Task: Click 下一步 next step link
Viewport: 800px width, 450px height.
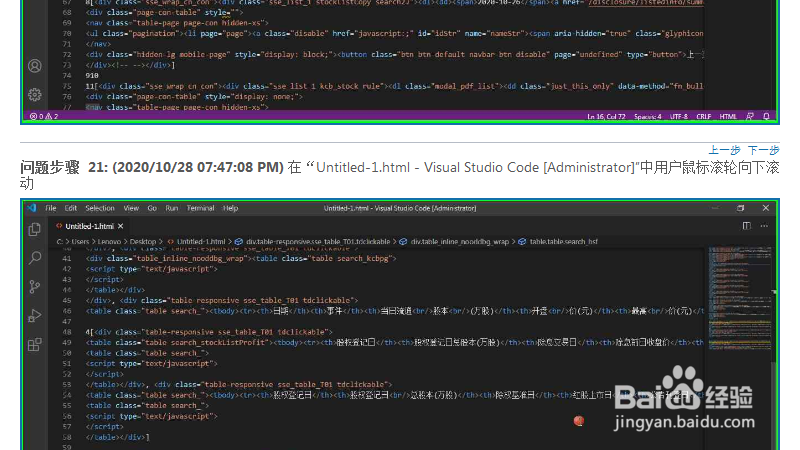Action: (x=763, y=150)
